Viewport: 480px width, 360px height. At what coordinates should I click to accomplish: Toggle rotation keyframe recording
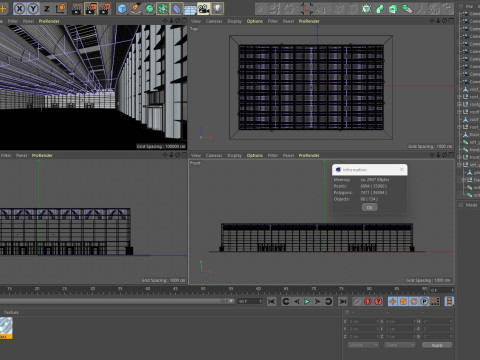tap(414, 302)
